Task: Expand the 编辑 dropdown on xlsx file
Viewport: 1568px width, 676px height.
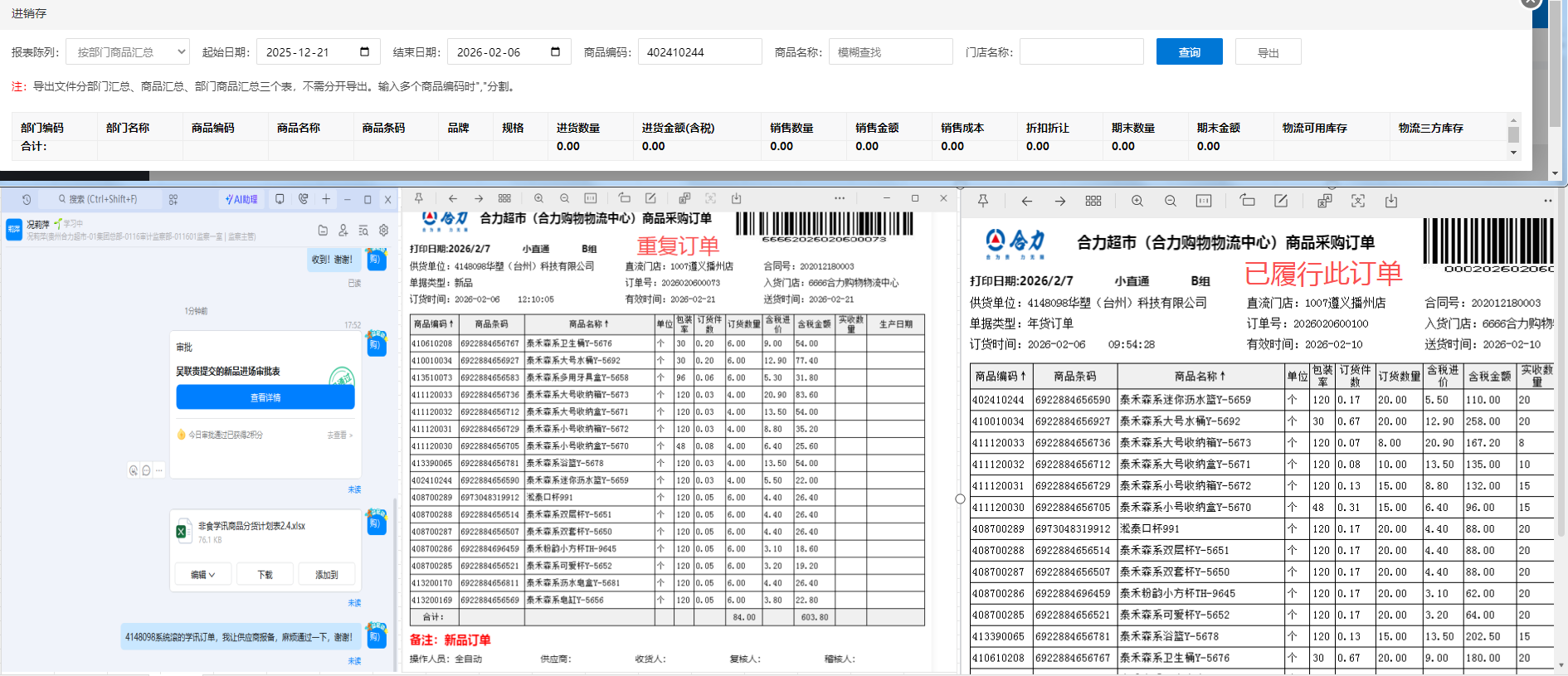Action: tap(202, 575)
